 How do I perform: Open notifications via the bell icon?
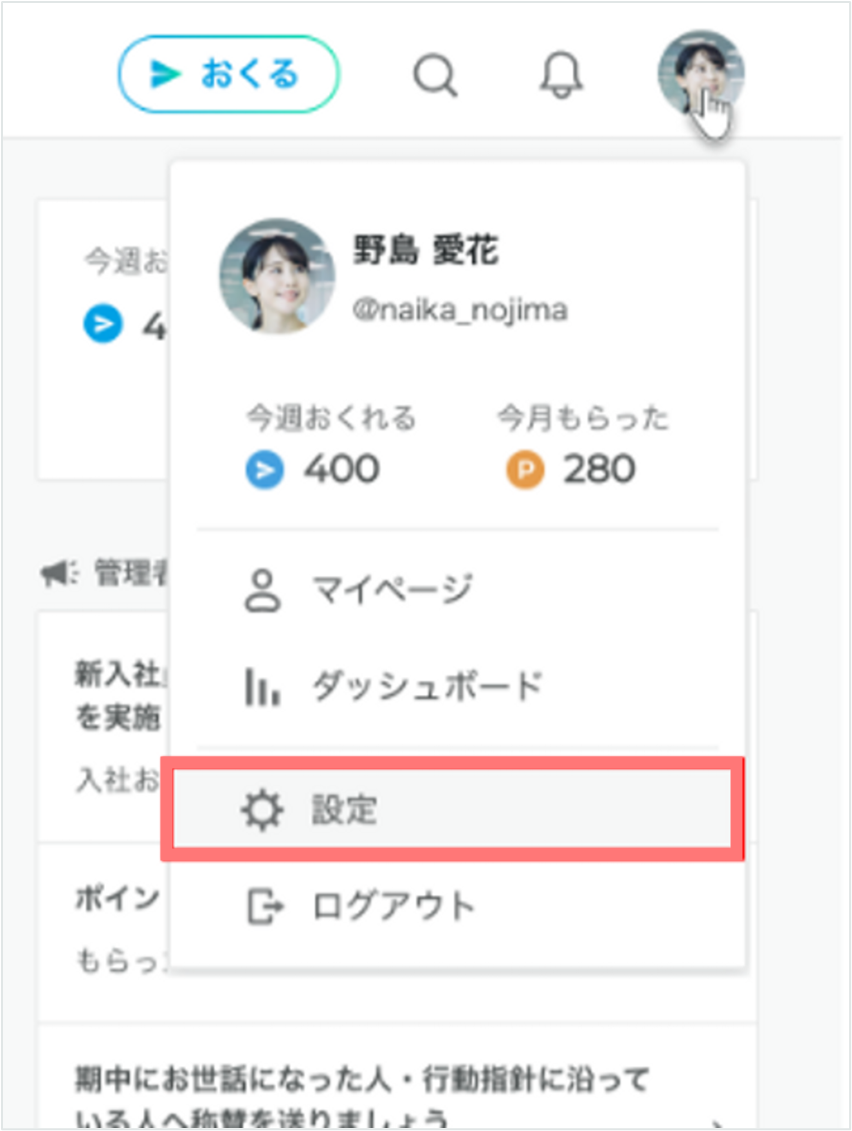pos(561,75)
